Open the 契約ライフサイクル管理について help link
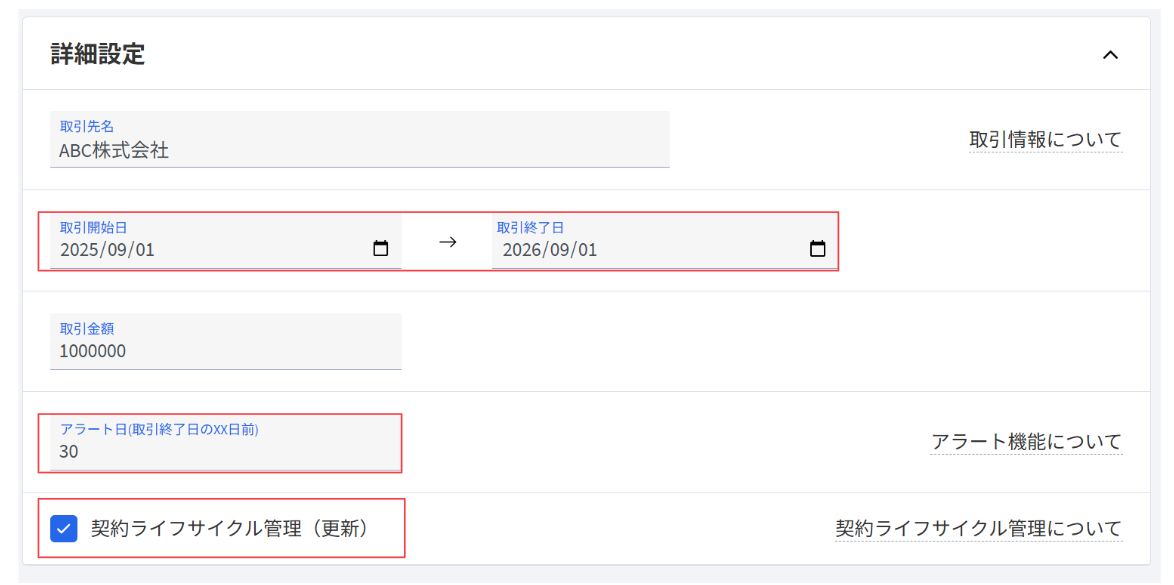 coord(978,528)
